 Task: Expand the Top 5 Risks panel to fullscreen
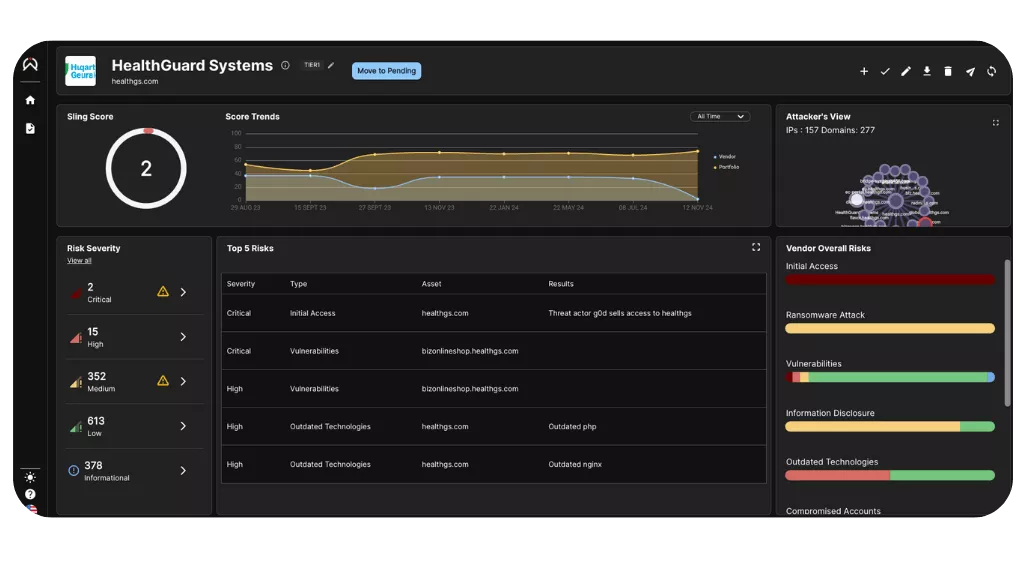(x=756, y=247)
